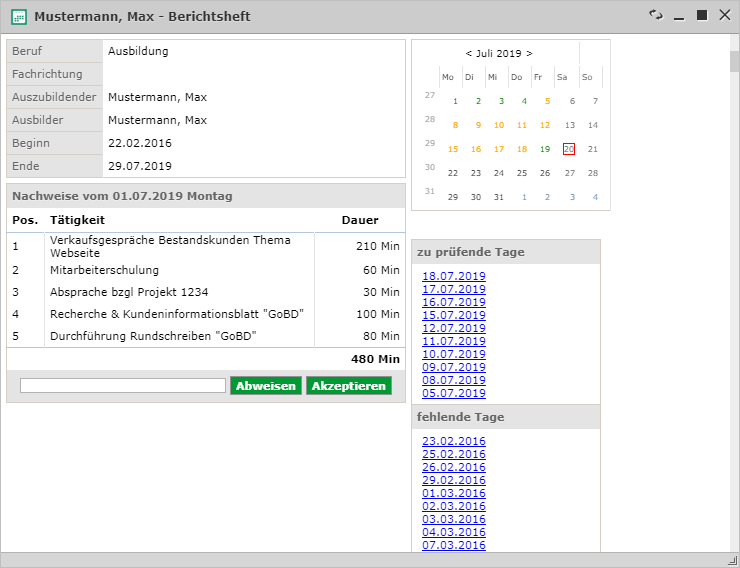Viewport: 740px width, 568px height.
Task: Click the 480 Min total duration
Action: pos(375,359)
